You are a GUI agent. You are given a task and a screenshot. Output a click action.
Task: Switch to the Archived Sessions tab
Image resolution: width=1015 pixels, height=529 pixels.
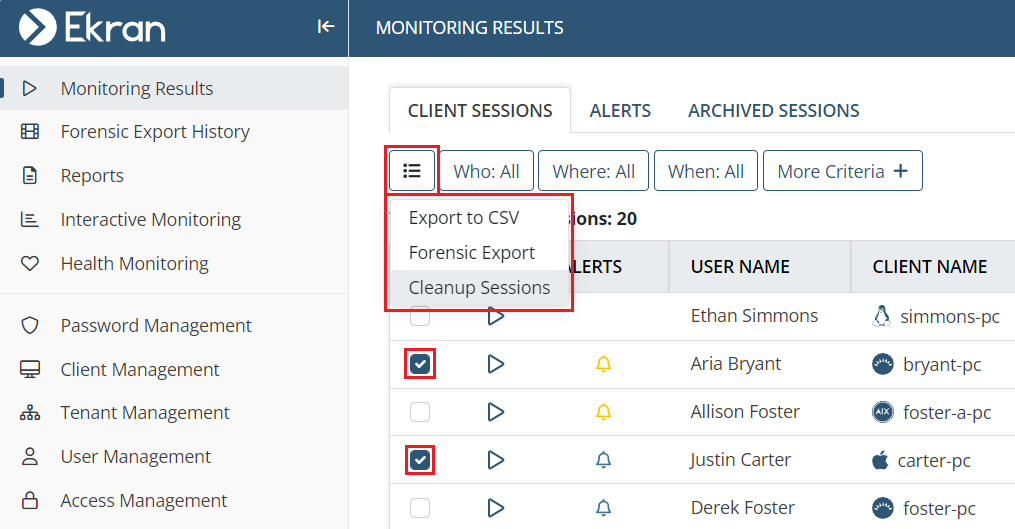[x=773, y=111]
